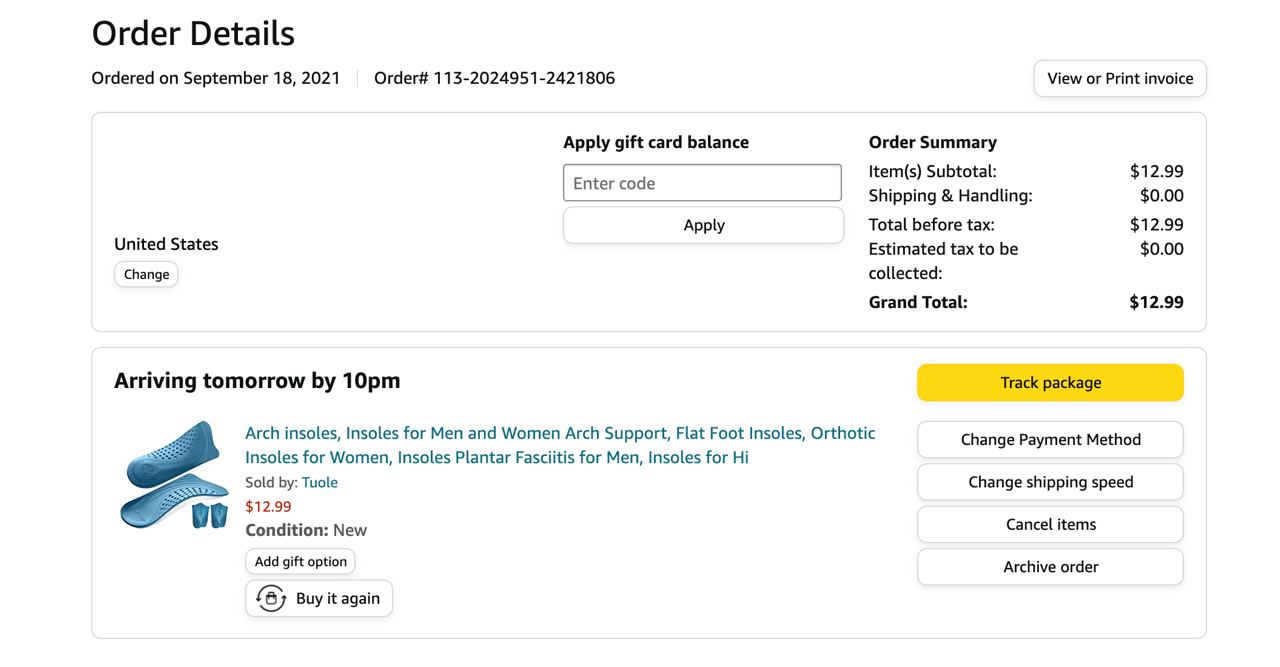Select Add gift option

coord(300,561)
